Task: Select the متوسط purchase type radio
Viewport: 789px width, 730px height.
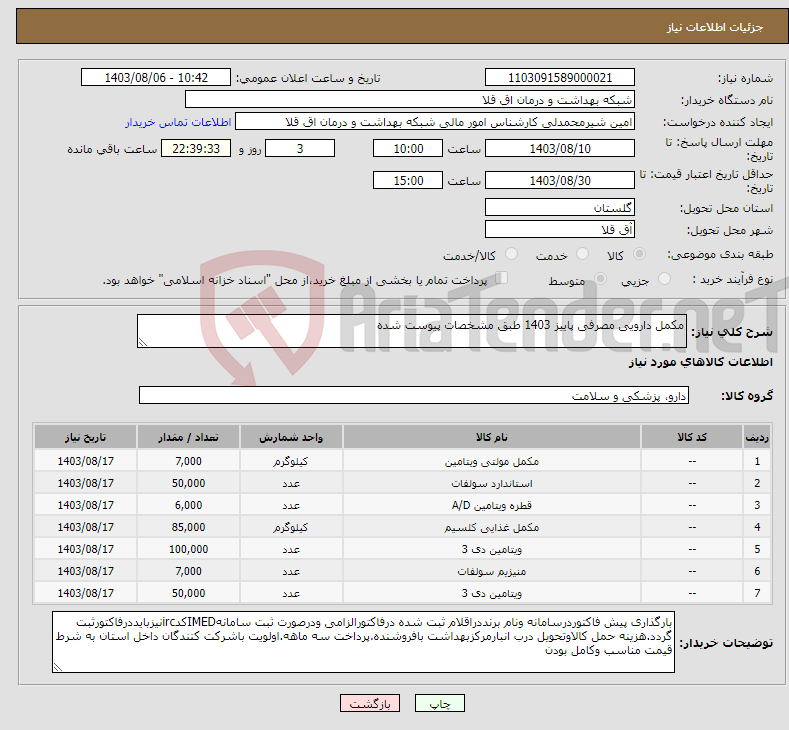Action: coord(600,279)
